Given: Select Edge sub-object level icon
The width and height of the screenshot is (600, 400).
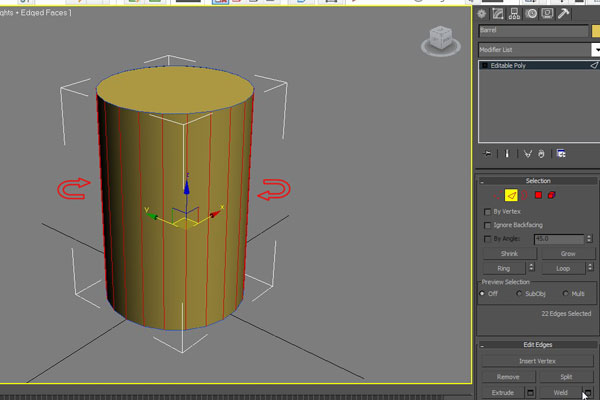Looking at the screenshot, I should pyautogui.click(x=511, y=195).
